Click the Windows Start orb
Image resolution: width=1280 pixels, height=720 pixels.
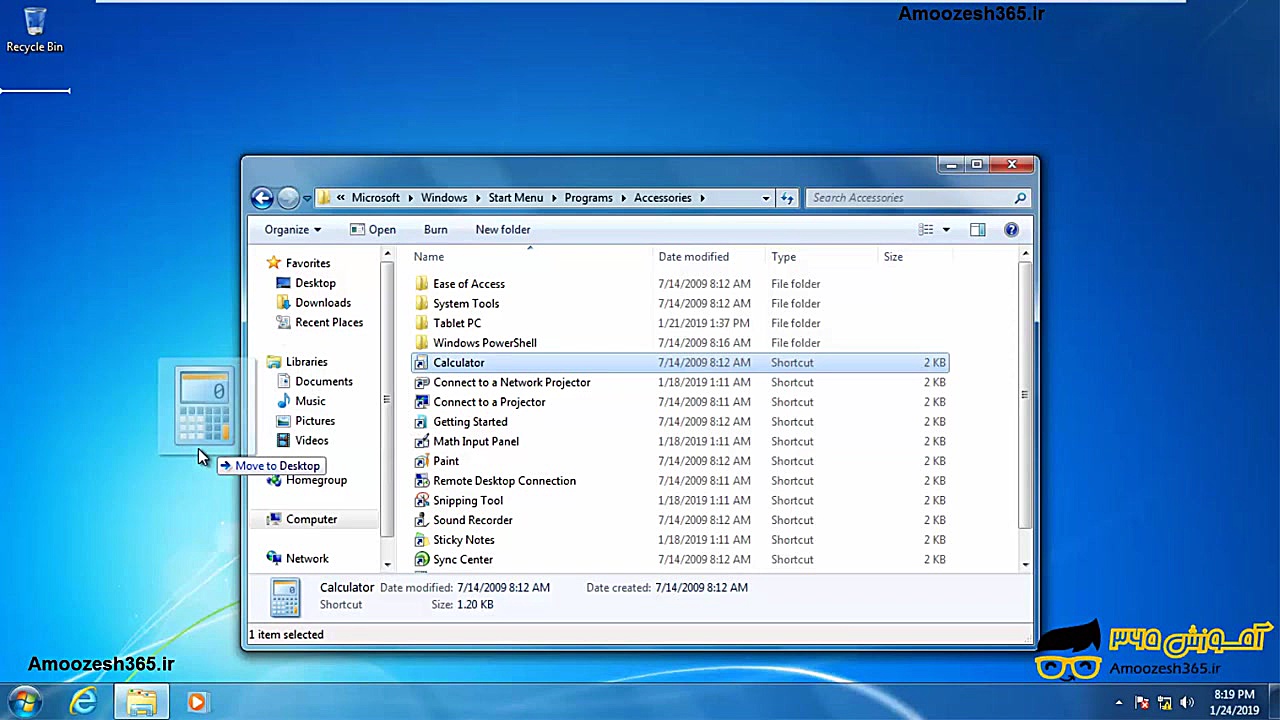coord(24,701)
